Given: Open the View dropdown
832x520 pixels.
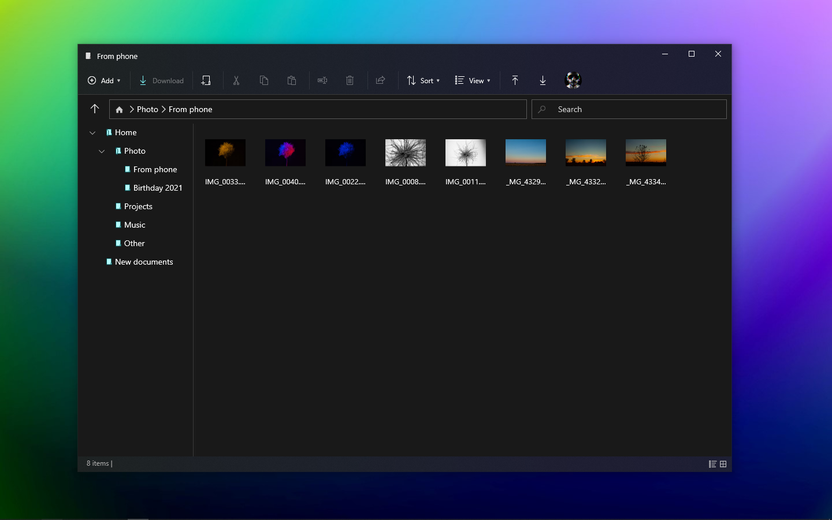Looking at the screenshot, I should (x=472, y=81).
